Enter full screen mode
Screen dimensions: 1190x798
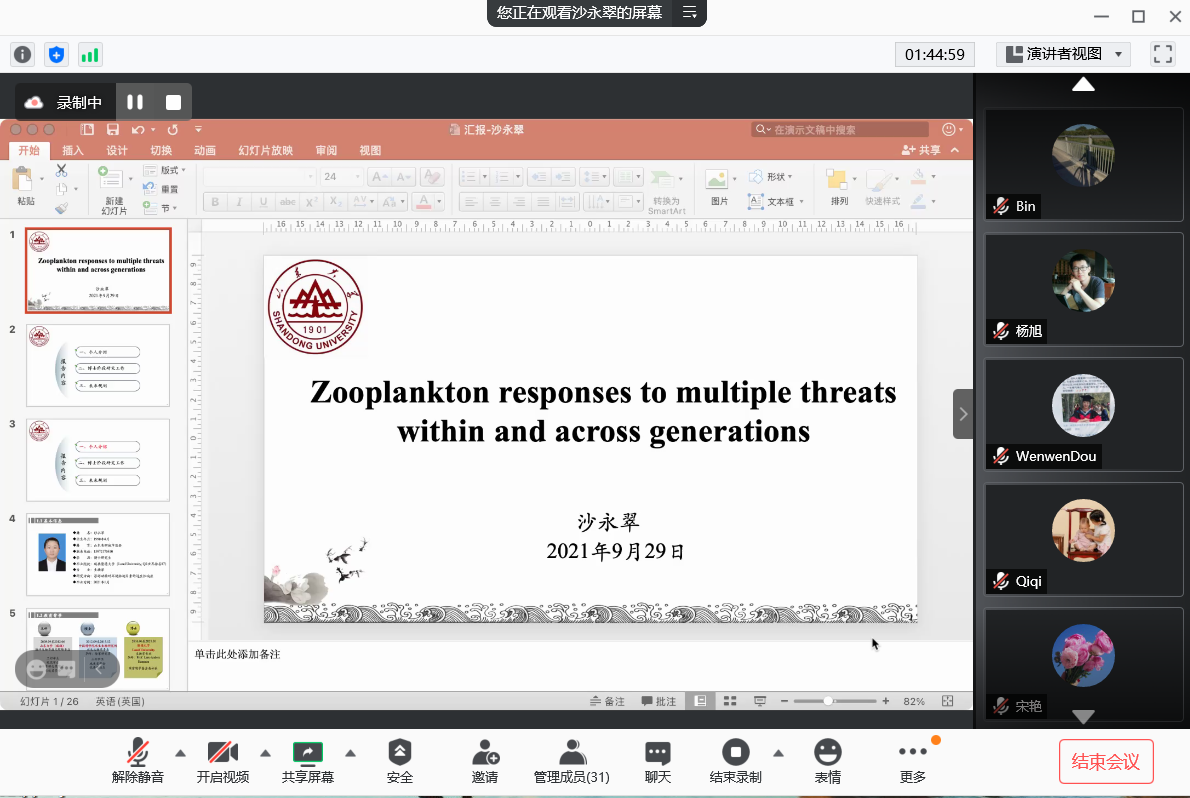point(1162,54)
